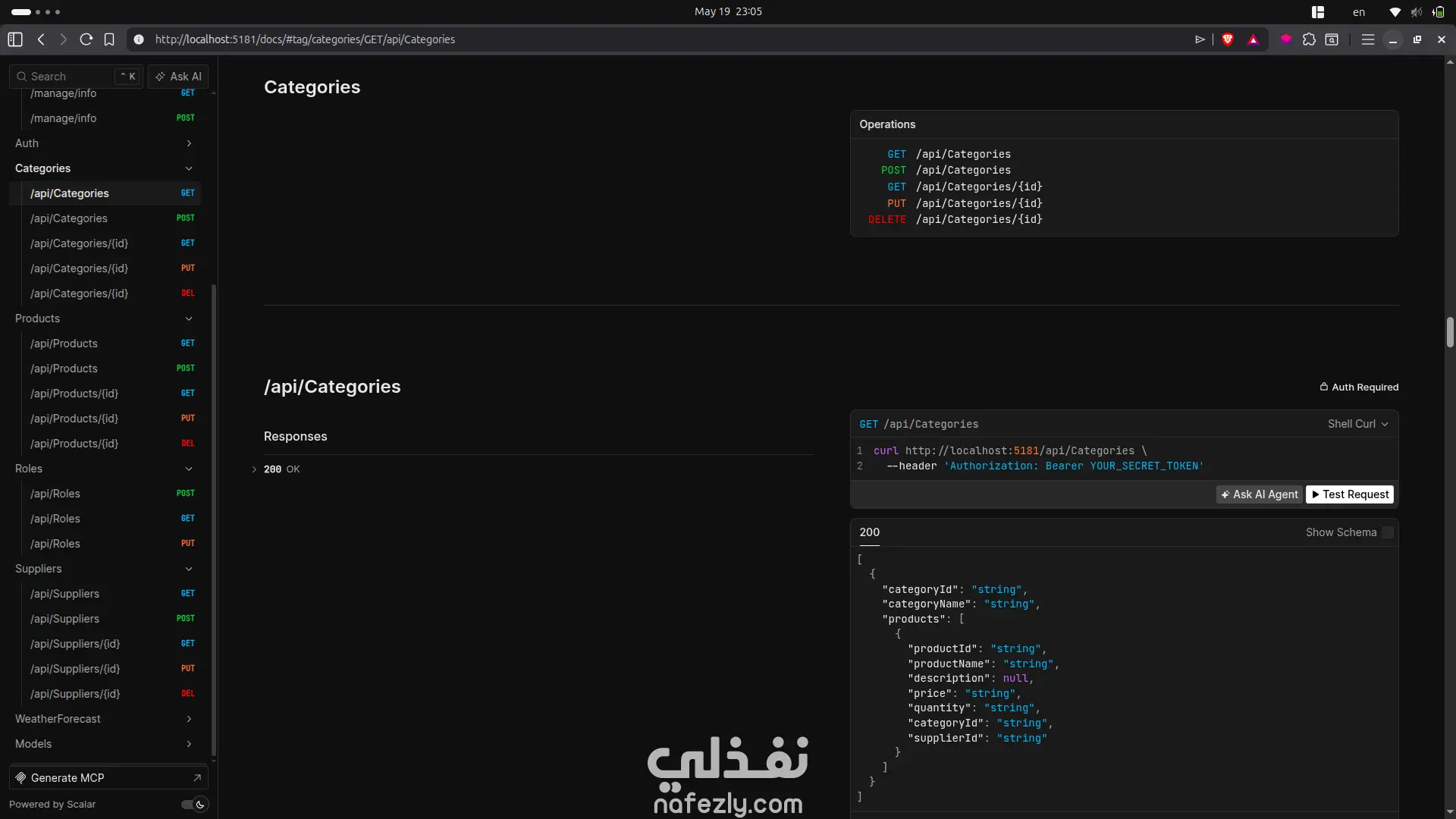The height and width of the screenshot is (819, 1456).
Task: Open the Brave Rewards triangle icon
Action: (x=1254, y=39)
